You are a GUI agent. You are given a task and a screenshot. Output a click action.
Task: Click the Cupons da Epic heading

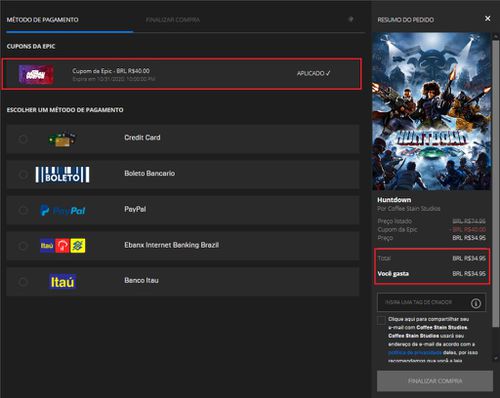(x=31, y=46)
